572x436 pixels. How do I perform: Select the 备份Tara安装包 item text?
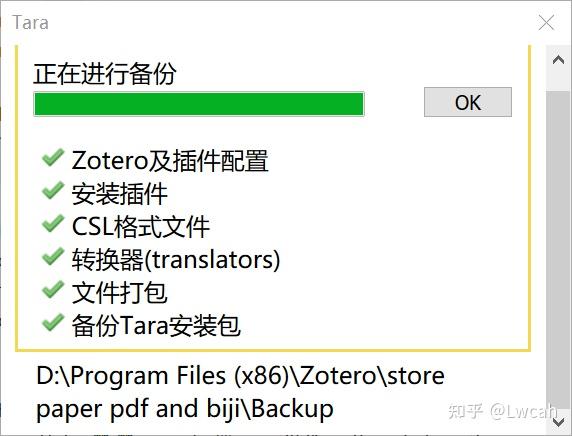click(156, 325)
